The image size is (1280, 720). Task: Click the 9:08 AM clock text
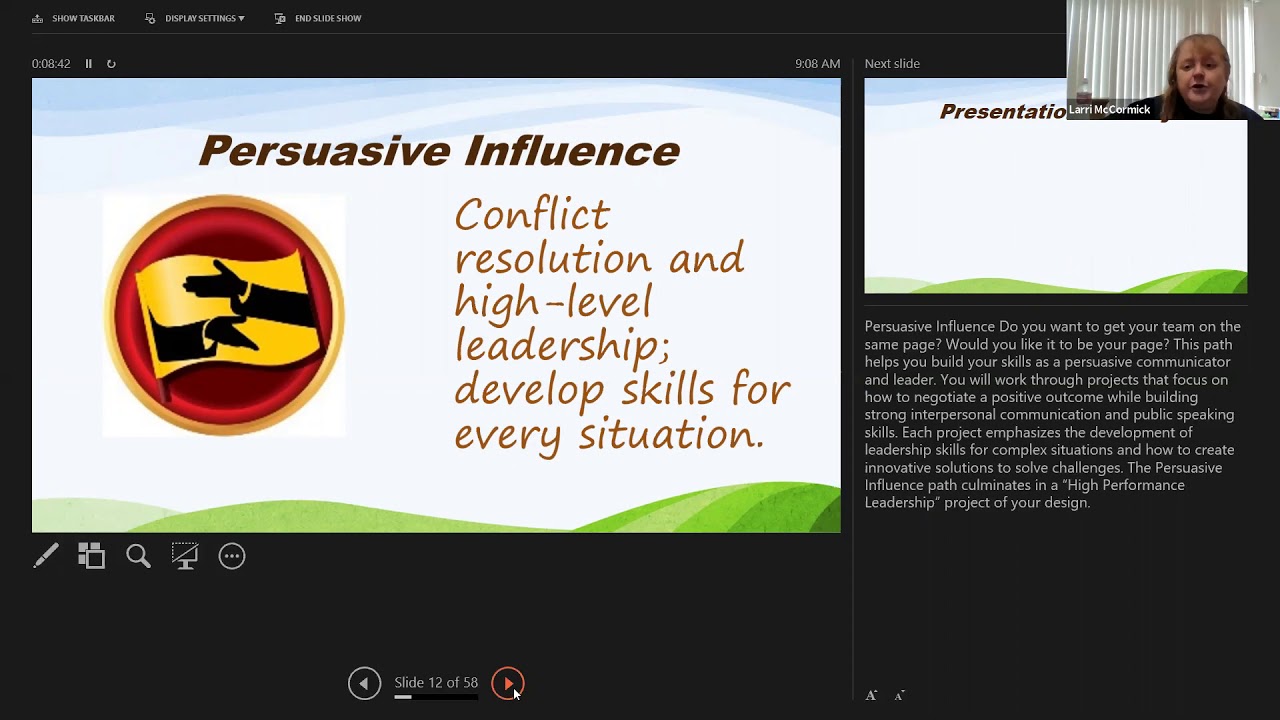tap(817, 63)
